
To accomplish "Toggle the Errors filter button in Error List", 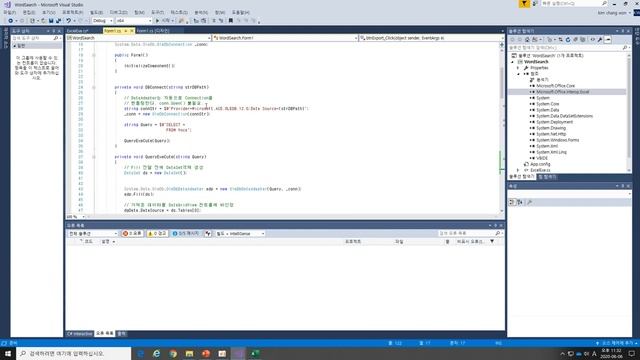I will point(132,233).
